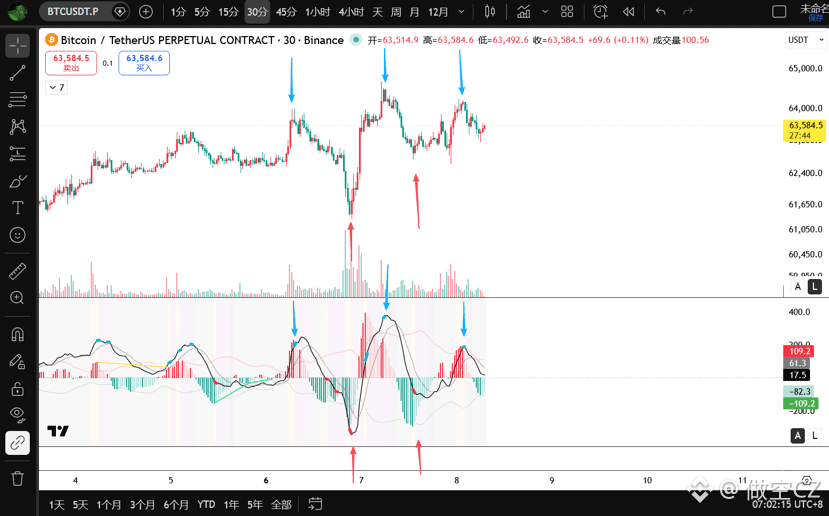
Task: Select the text annotation tool
Action: 17,208
